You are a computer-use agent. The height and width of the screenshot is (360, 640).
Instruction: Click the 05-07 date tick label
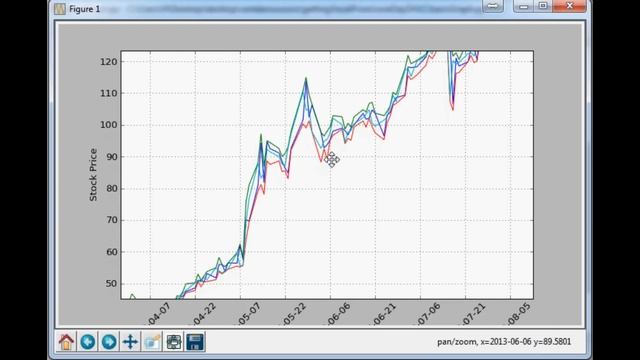(x=249, y=315)
